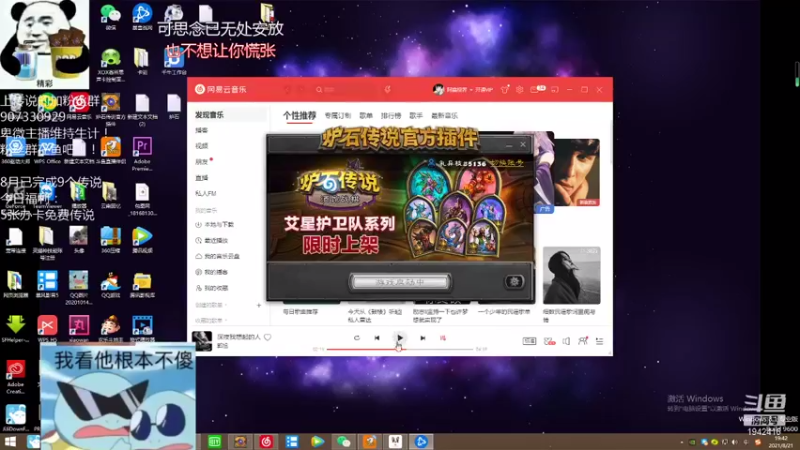The width and height of the screenshot is (800, 450).
Task: Open the grayscale portrait playlist cover
Action: 571,276
